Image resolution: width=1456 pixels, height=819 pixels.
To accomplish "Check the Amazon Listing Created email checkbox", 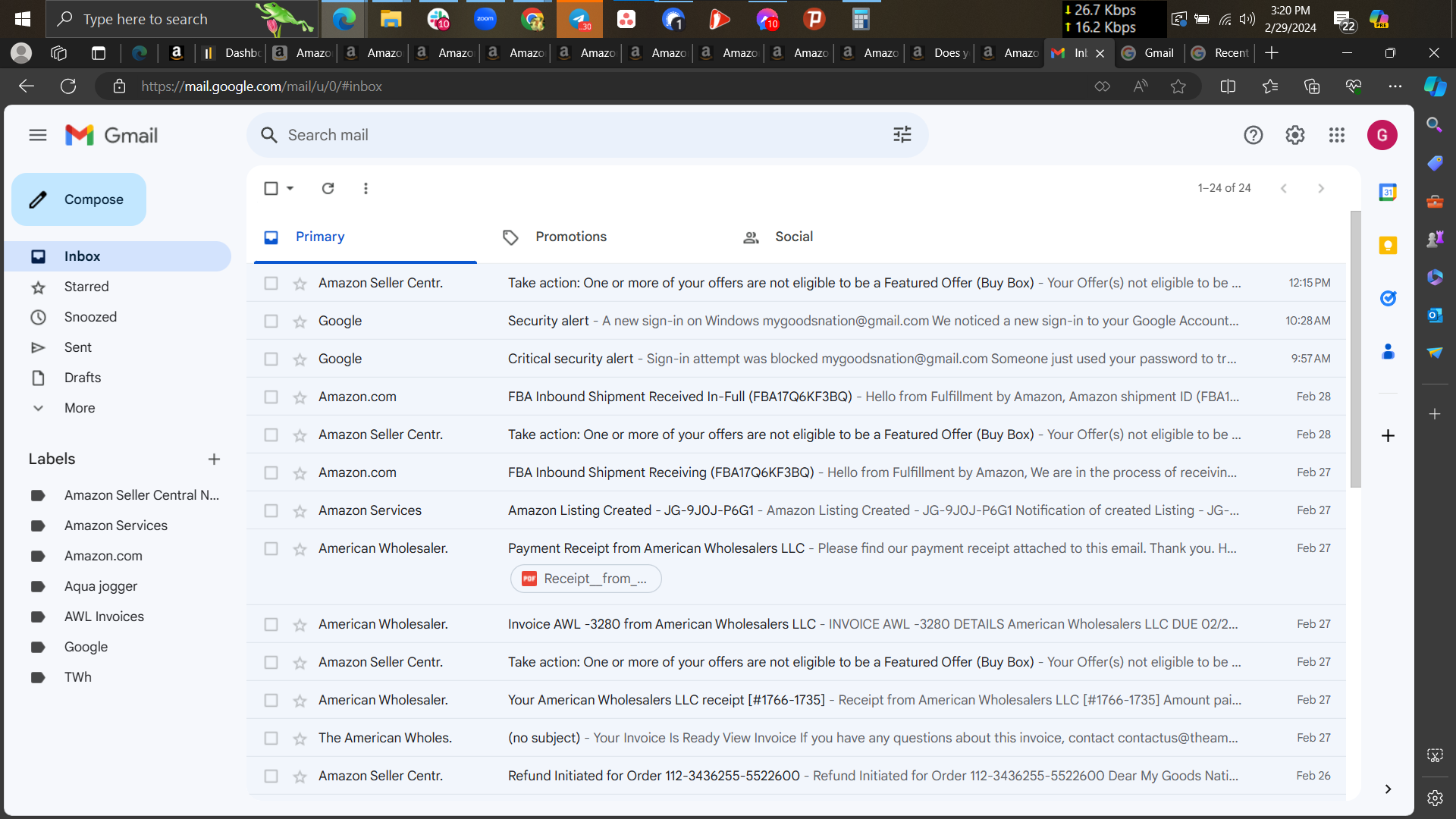I will click(x=271, y=510).
